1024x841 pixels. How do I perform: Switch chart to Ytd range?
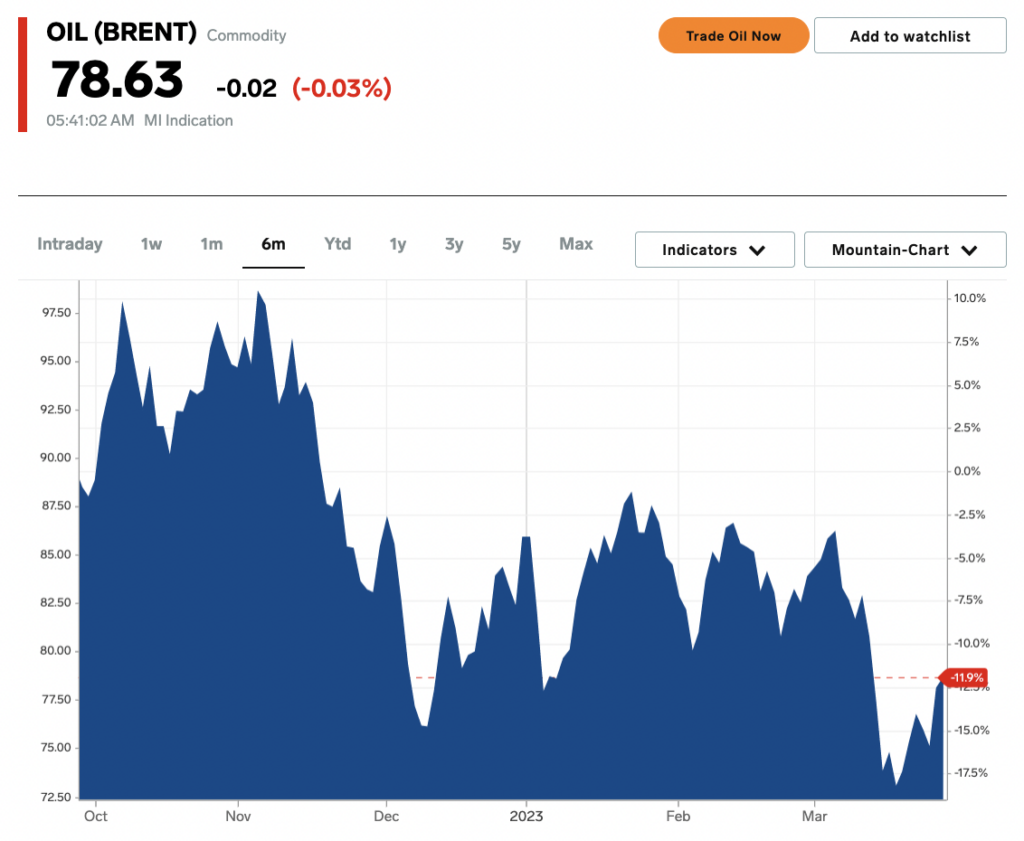338,244
